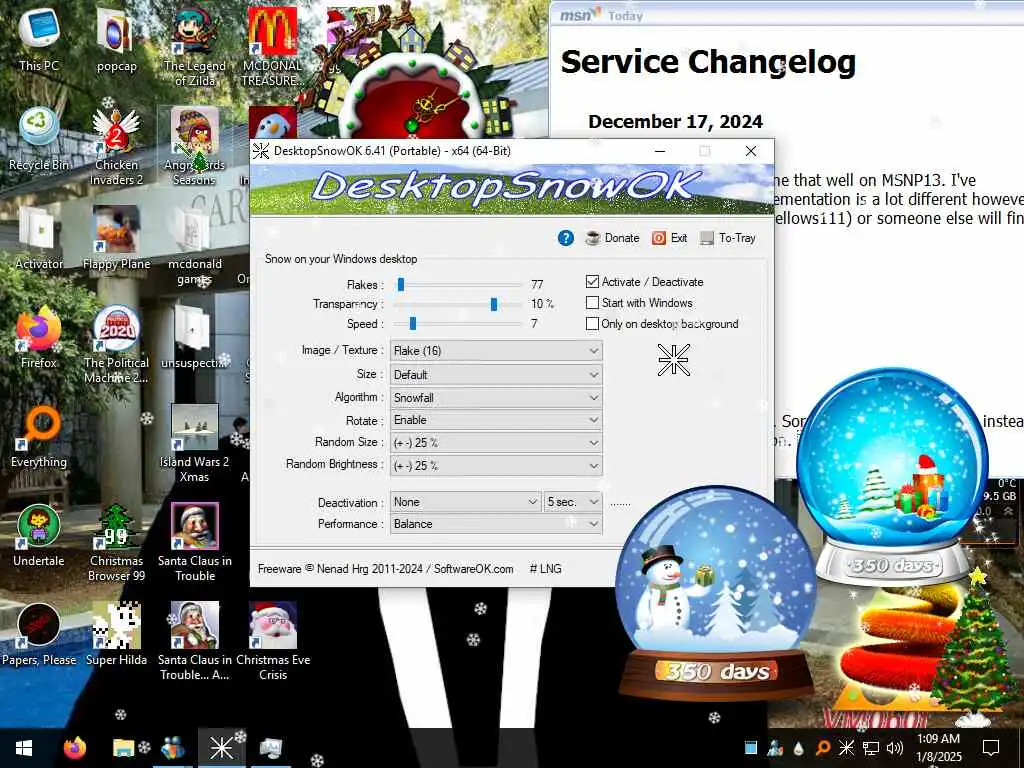Click the network tray icon
This screenshot has height=768, width=1024.
coord(871,748)
